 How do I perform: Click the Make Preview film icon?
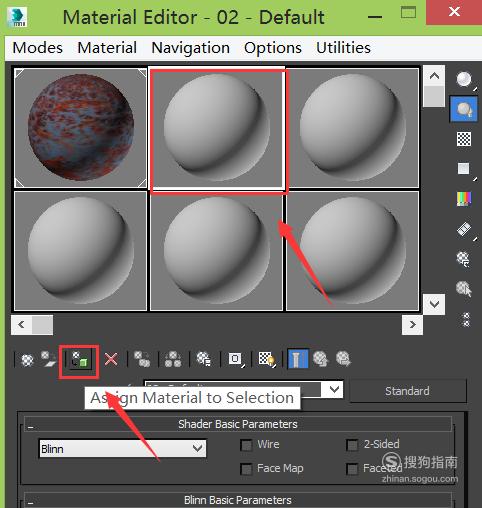click(465, 230)
